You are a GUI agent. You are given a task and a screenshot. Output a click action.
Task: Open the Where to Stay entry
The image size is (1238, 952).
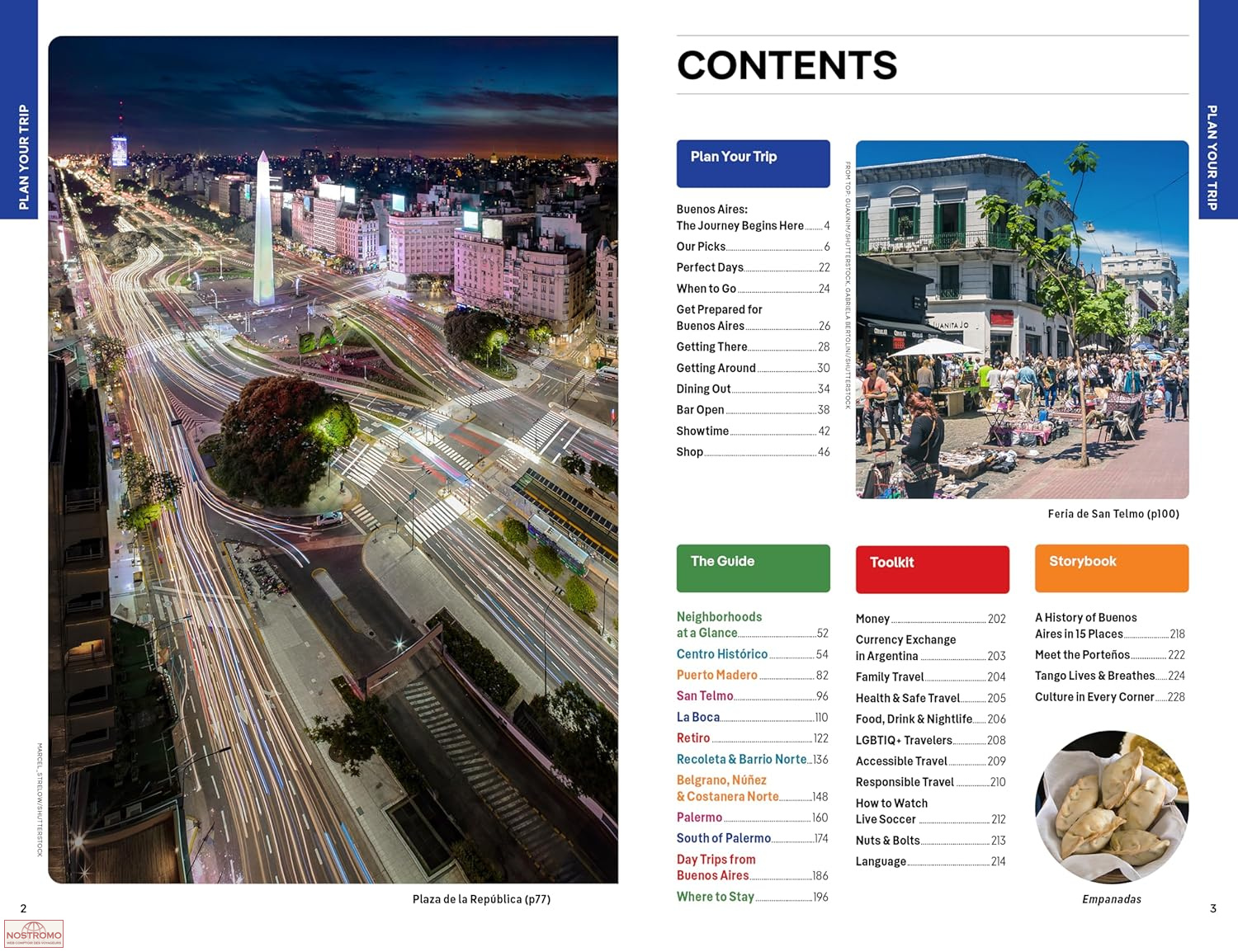click(716, 897)
